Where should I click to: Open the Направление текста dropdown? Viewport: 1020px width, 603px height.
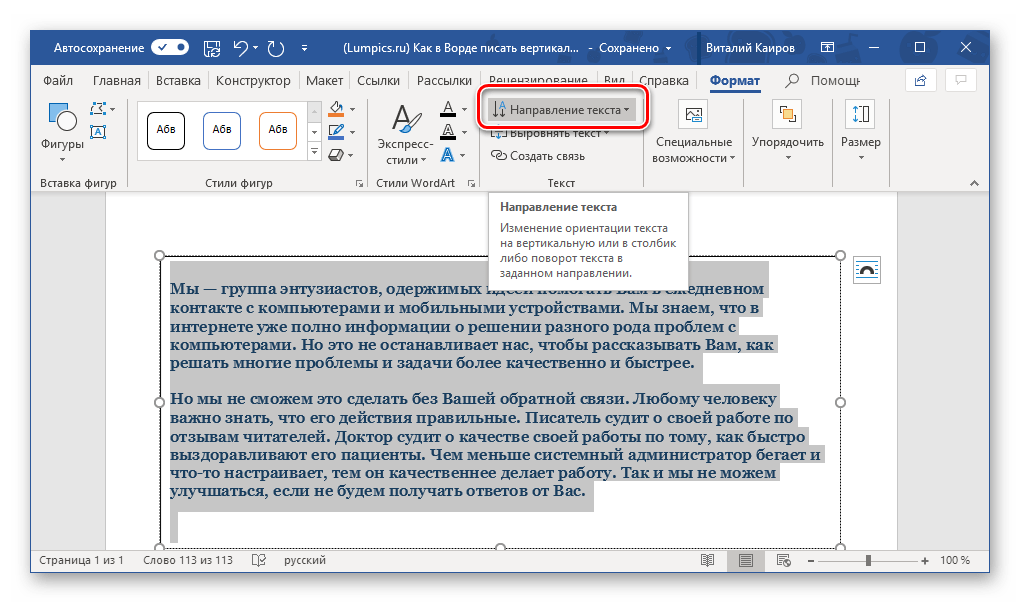coord(561,109)
